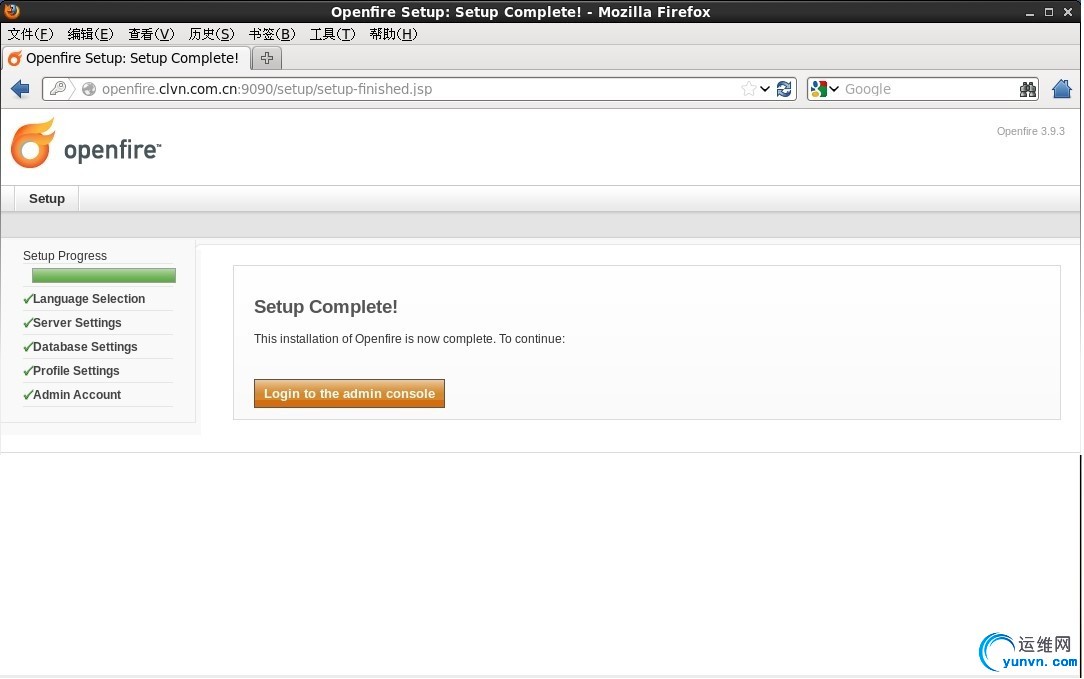This screenshot has width=1084, height=679.
Task: Reload the page with the refresh icon
Action: 784,89
